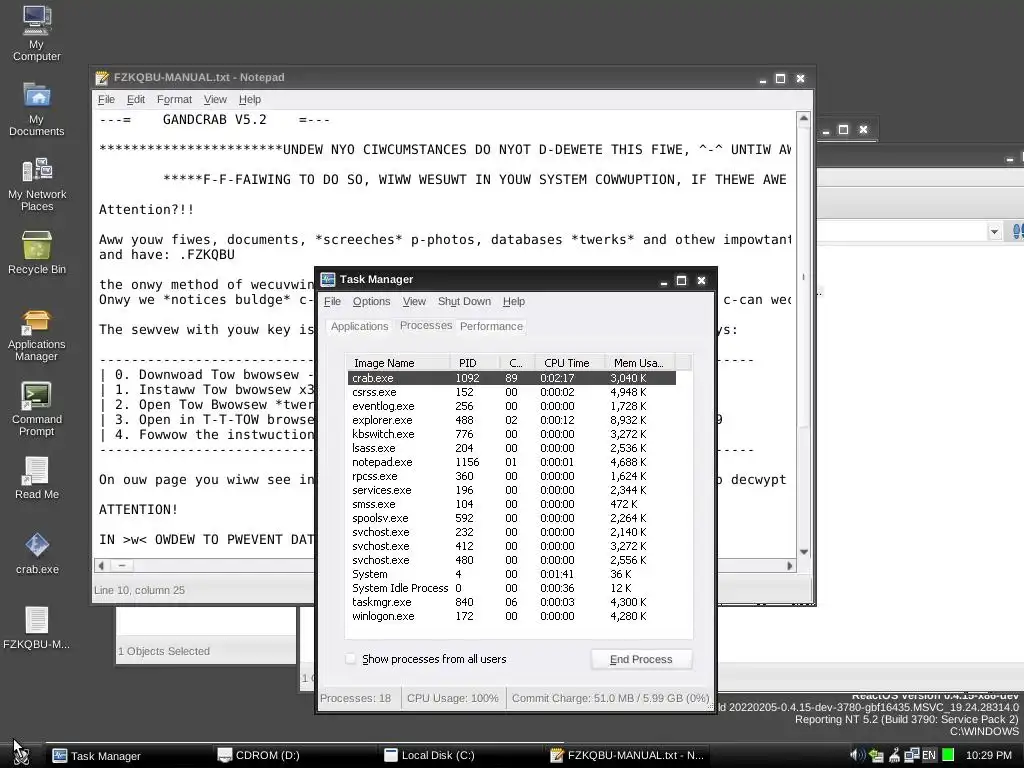Select crab.exe process row
Viewport: 1024px width, 768px height.
512,378
